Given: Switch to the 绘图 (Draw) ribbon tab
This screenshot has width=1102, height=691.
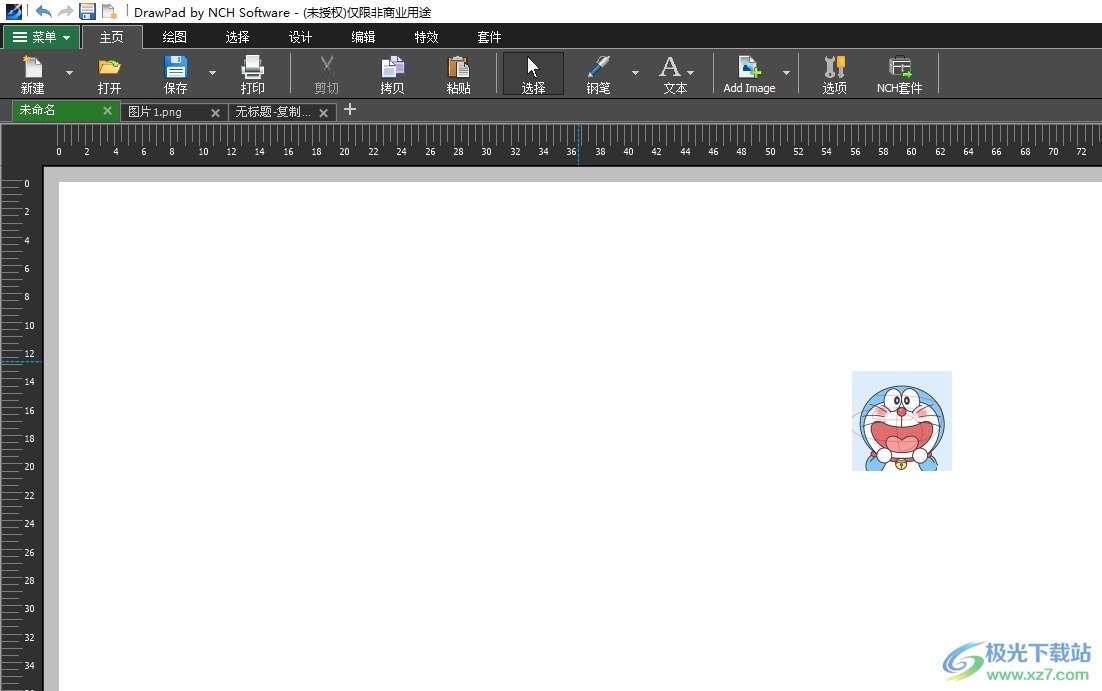Looking at the screenshot, I should click(174, 37).
